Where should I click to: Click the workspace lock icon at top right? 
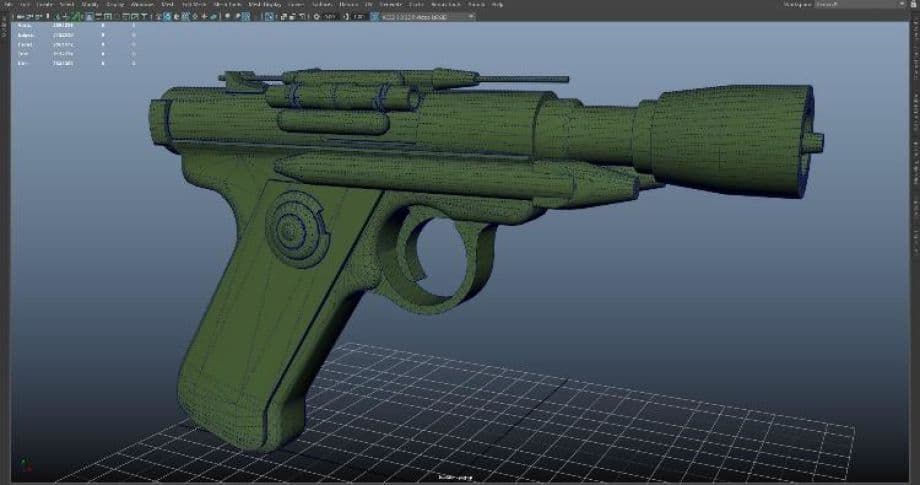(x=907, y=5)
